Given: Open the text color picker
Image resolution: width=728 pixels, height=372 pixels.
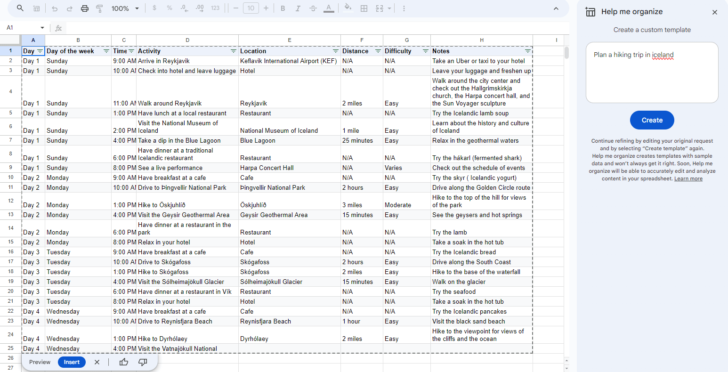Looking at the screenshot, I should click(x=329, y=8).
